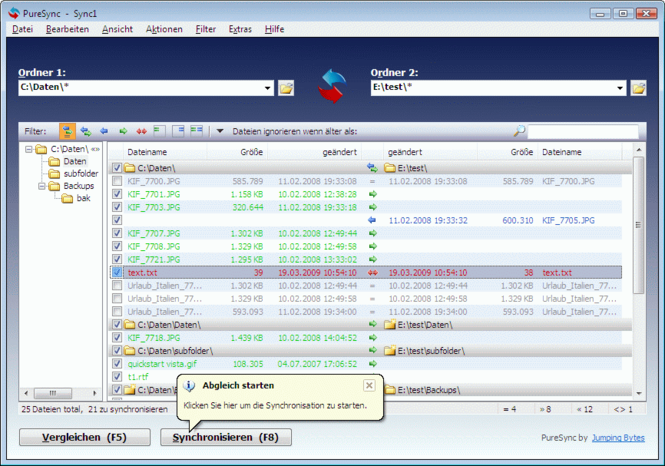Open the Ordner 1 path dropdown
The image size is (665, 466).
tap(268, 89)
